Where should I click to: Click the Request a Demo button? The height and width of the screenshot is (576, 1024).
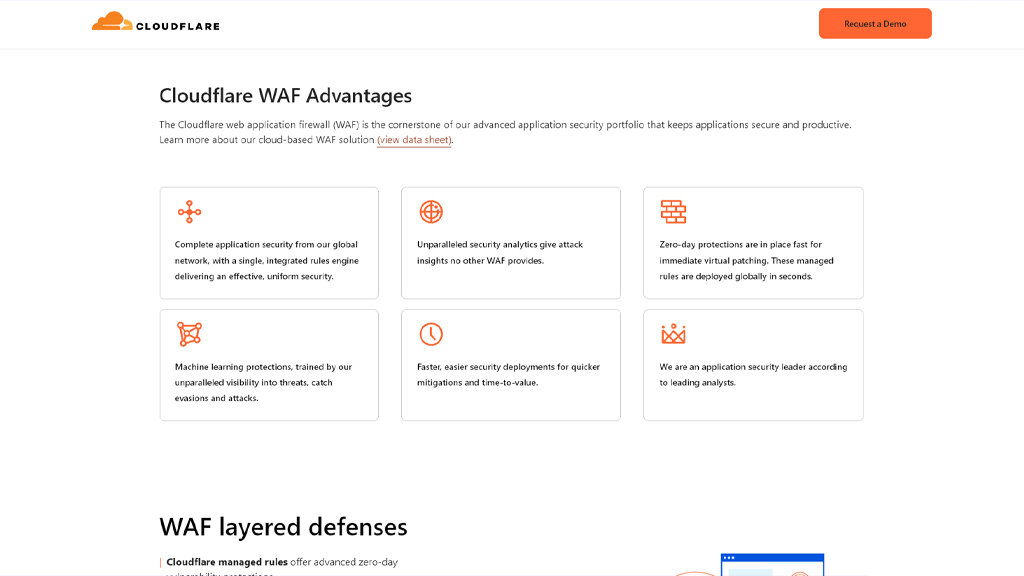point(875,24)
